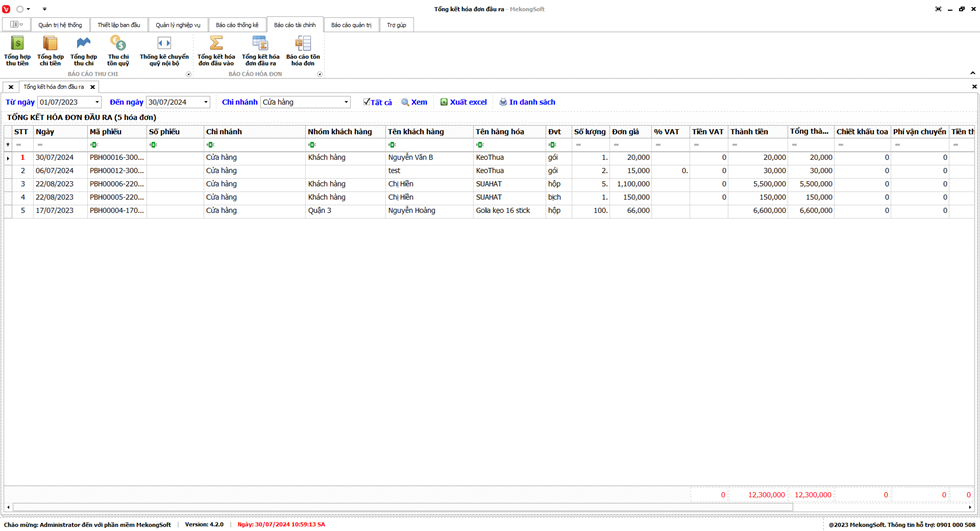Viewport: 980px width, 531px height.
Task: Click In danh sách button
Action: [527, 102]
